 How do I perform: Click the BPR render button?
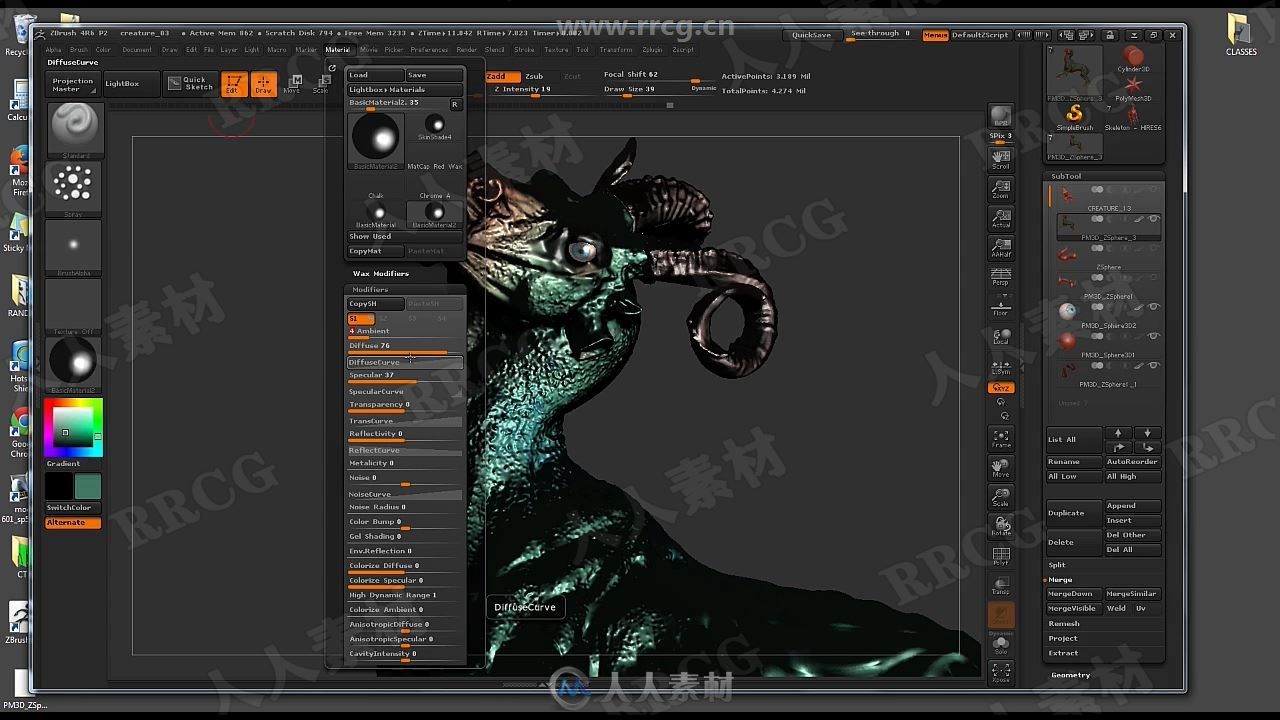(x=1001, y=115)
